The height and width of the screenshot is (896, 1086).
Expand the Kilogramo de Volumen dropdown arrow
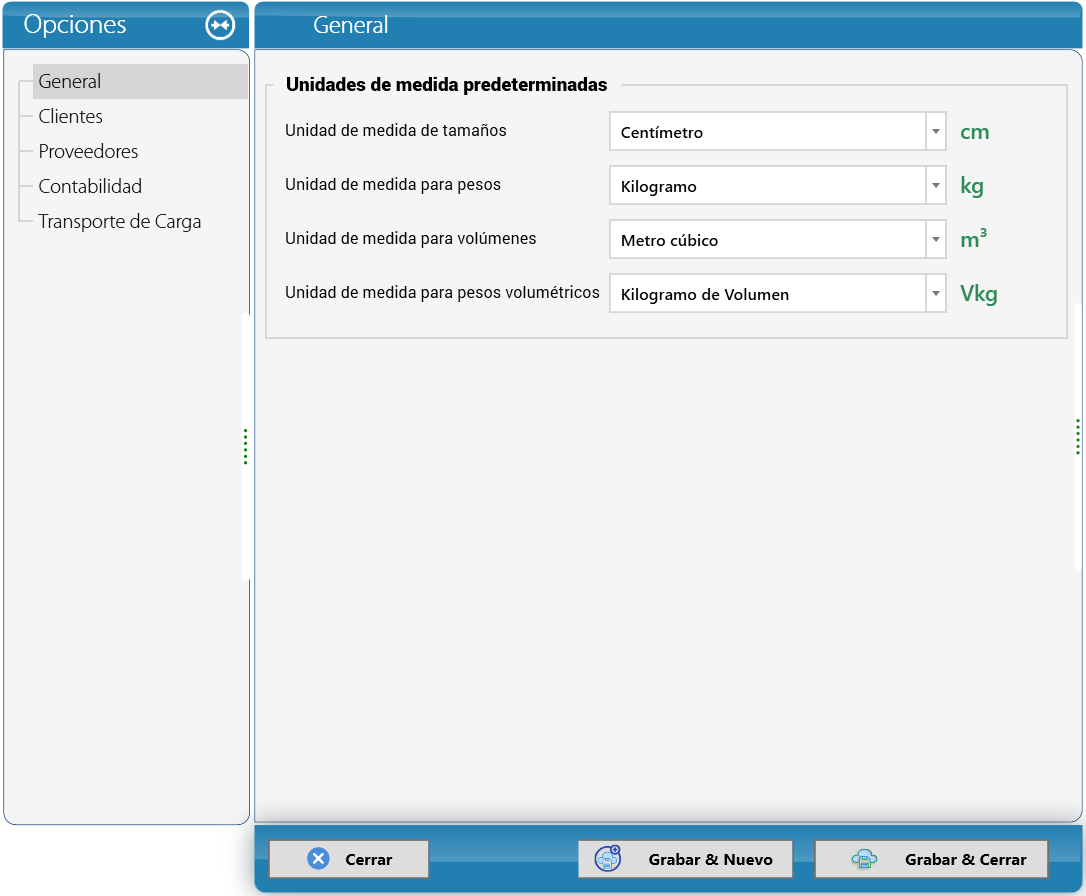click(936, 294)
